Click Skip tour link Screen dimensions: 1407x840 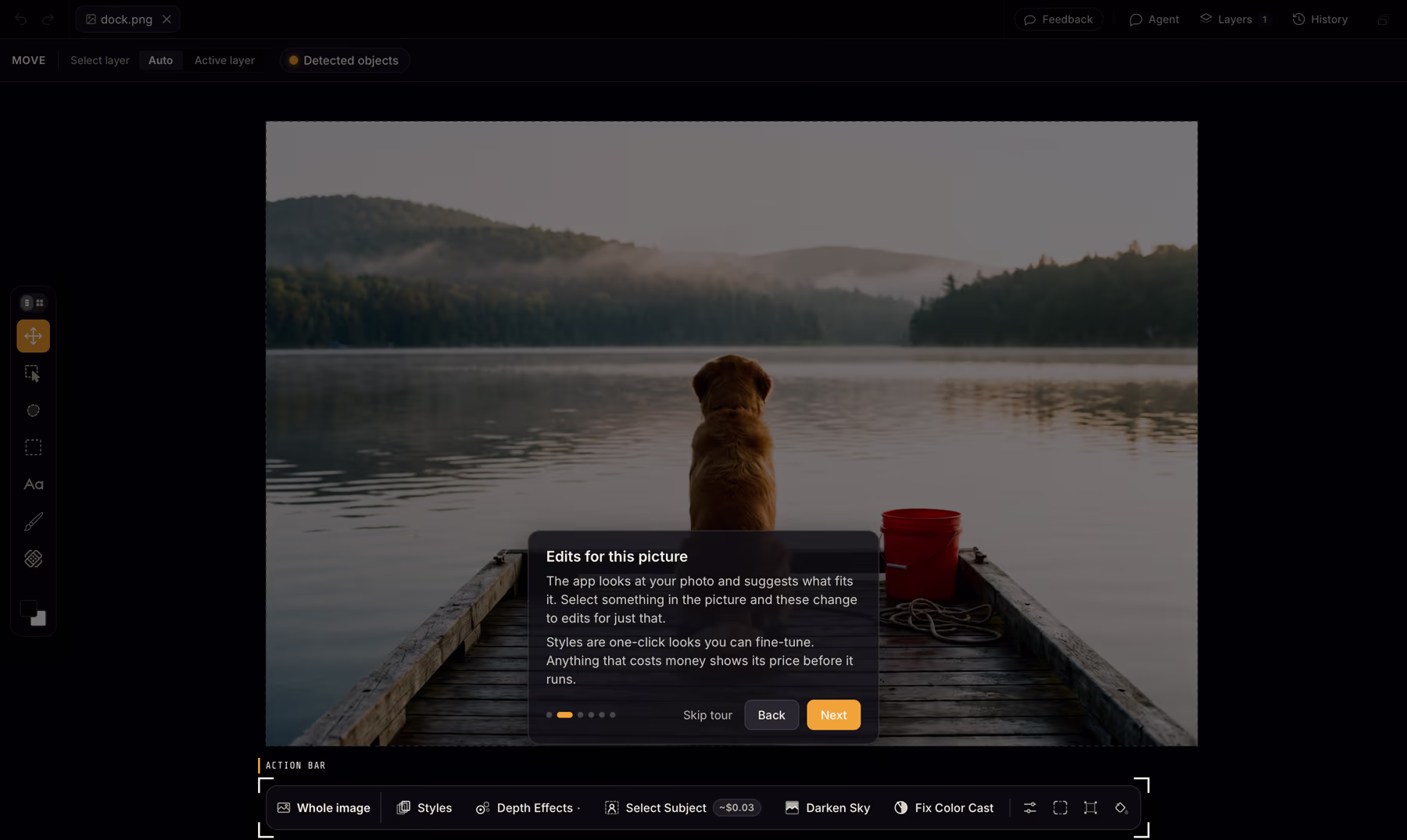[x=707, y=715]
